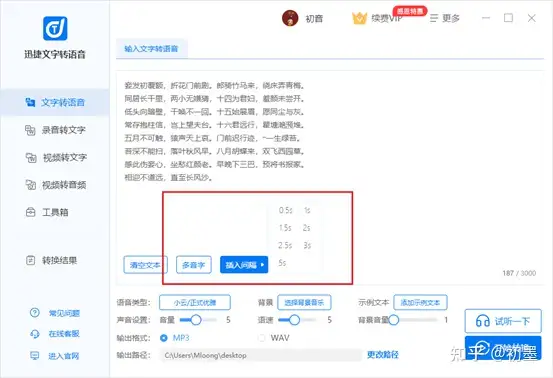553x378 pixels.
Task: Click the 转换结果 document icon
Action: click(31, 261)
